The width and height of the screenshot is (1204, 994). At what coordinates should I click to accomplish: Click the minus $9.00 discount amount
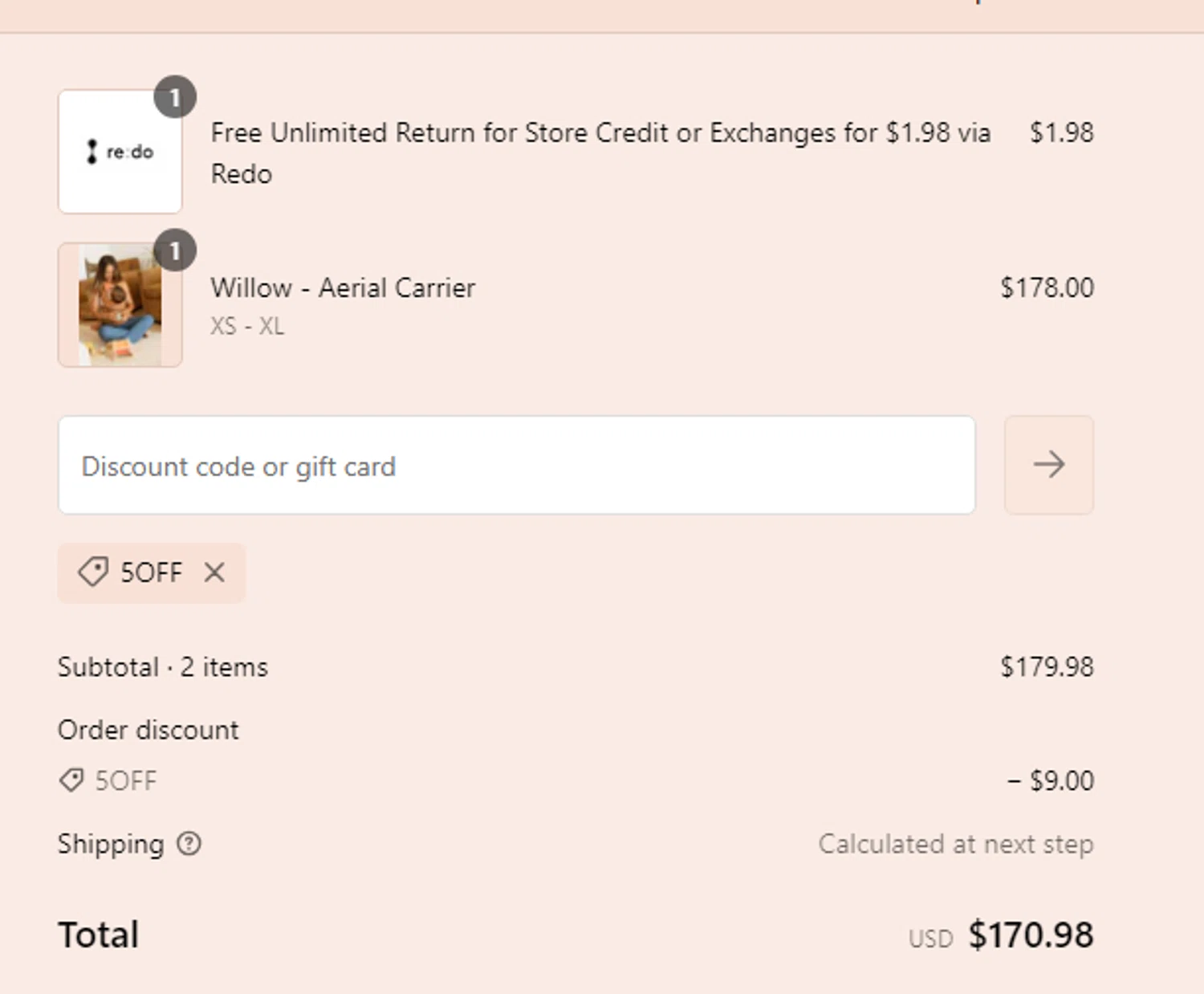(x=1050, y=780)
